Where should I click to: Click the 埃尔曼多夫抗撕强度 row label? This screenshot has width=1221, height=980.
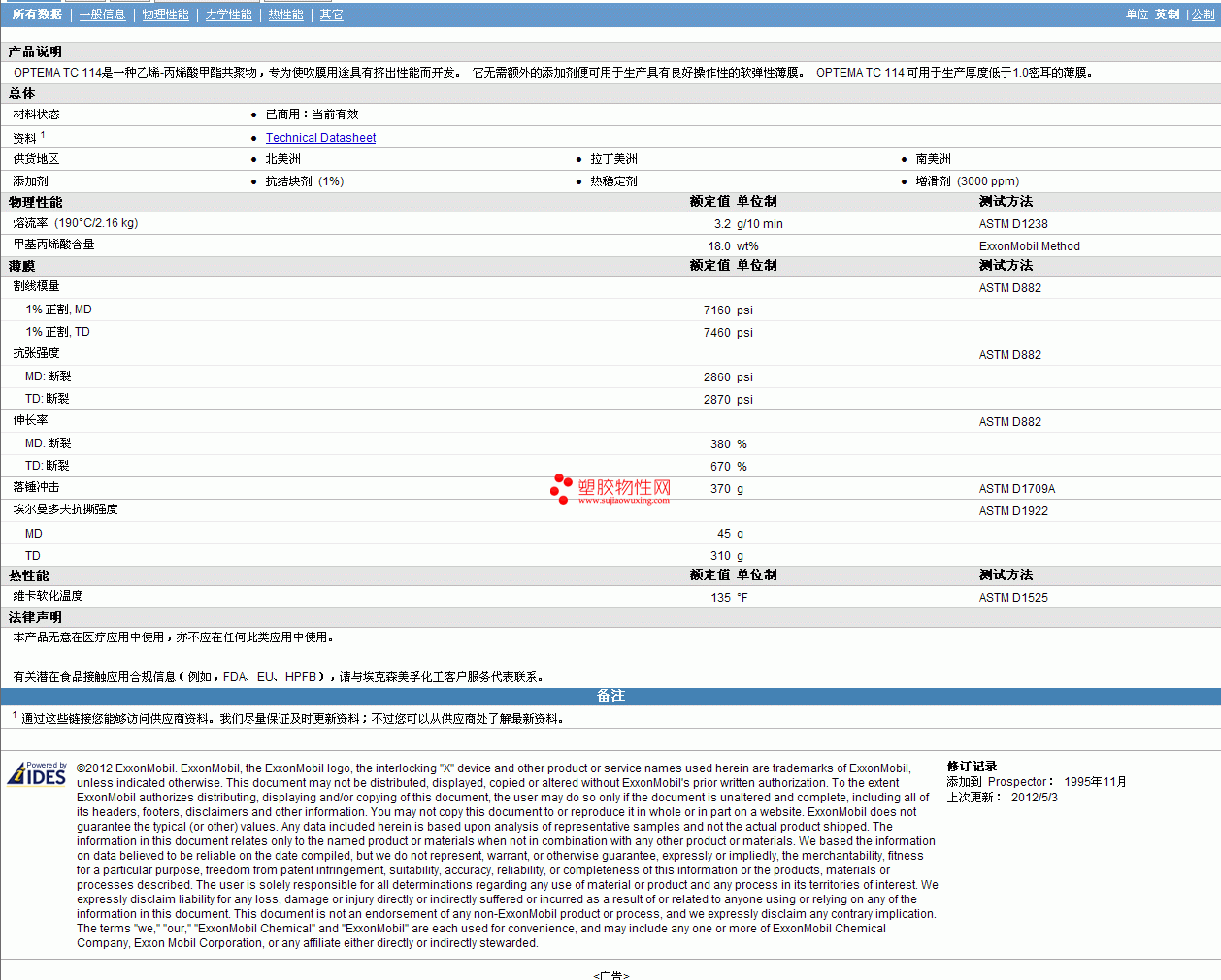coord(65,509)
